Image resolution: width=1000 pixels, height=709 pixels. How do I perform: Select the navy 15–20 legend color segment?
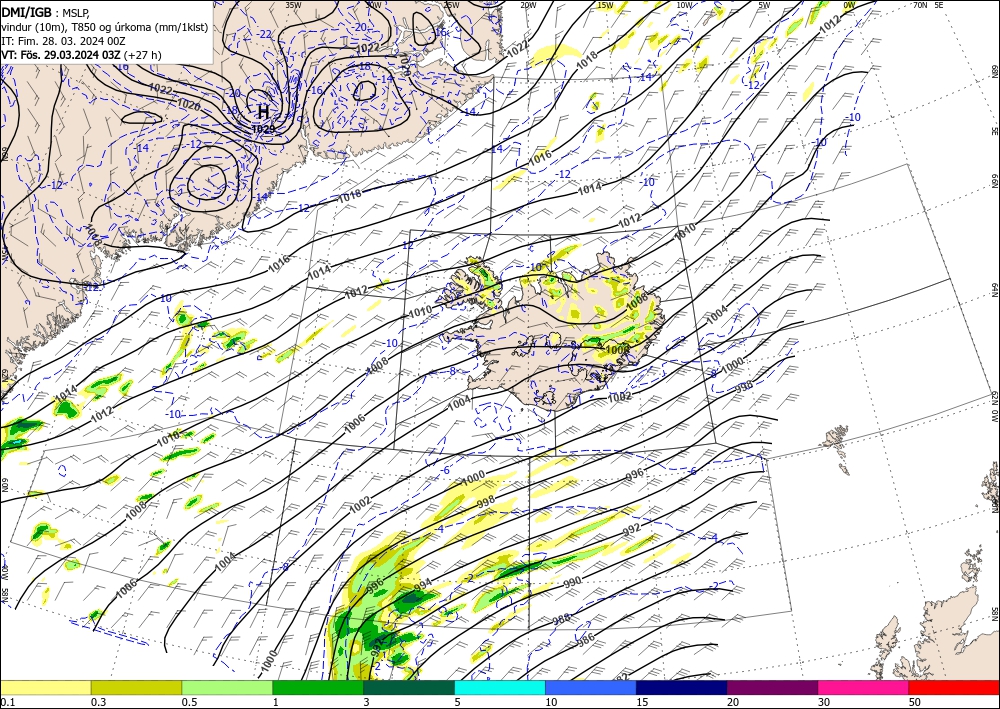click(682, 687)
